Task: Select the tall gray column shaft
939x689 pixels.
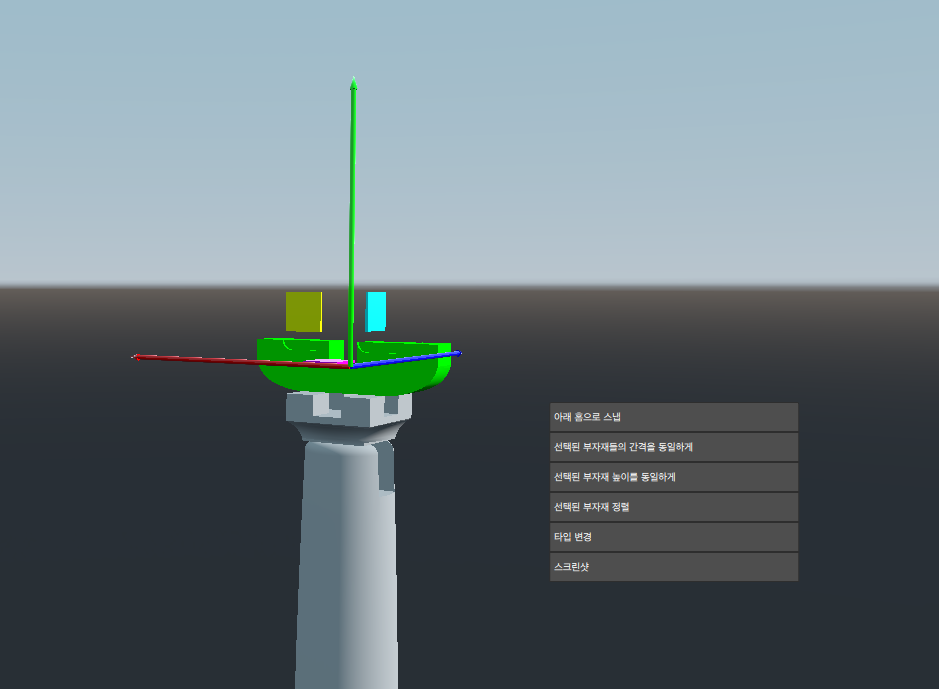Action: pyautogui.click(x=345, y=560)
